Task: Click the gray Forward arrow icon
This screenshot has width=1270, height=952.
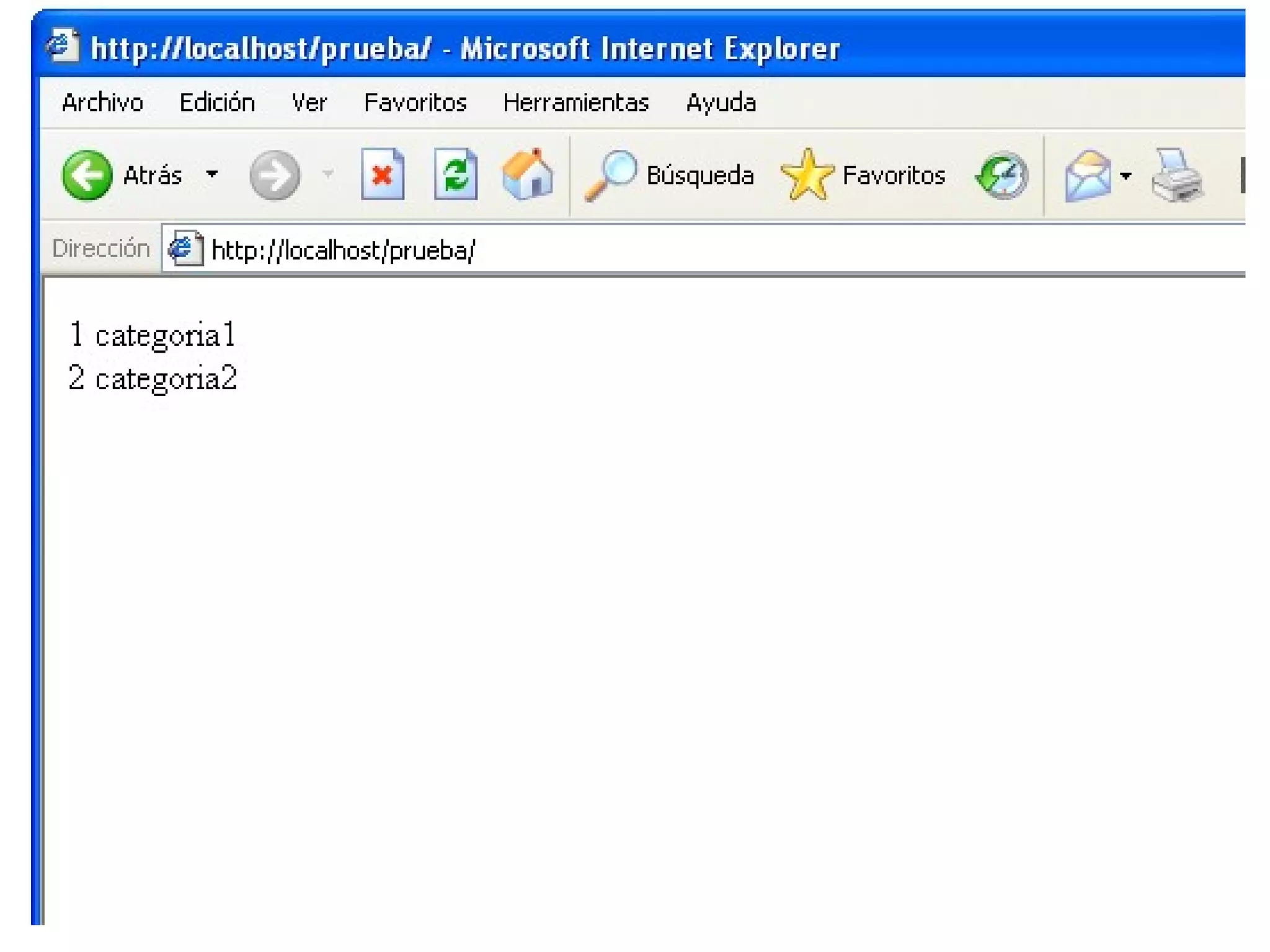Action: coord(275,175)
